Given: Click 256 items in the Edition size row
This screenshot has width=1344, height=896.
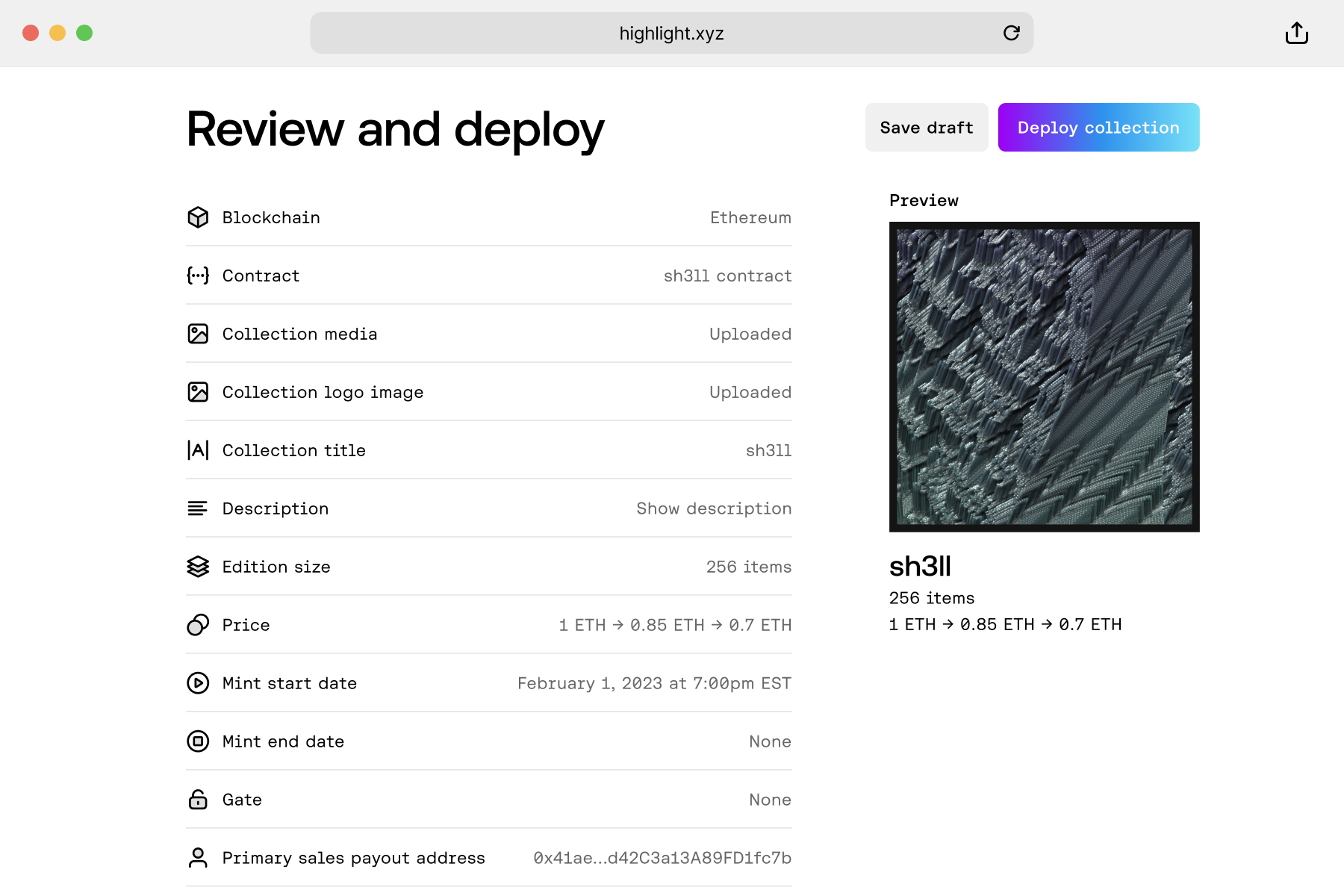Looking at the screenshot, I should [x=749, y=567].
